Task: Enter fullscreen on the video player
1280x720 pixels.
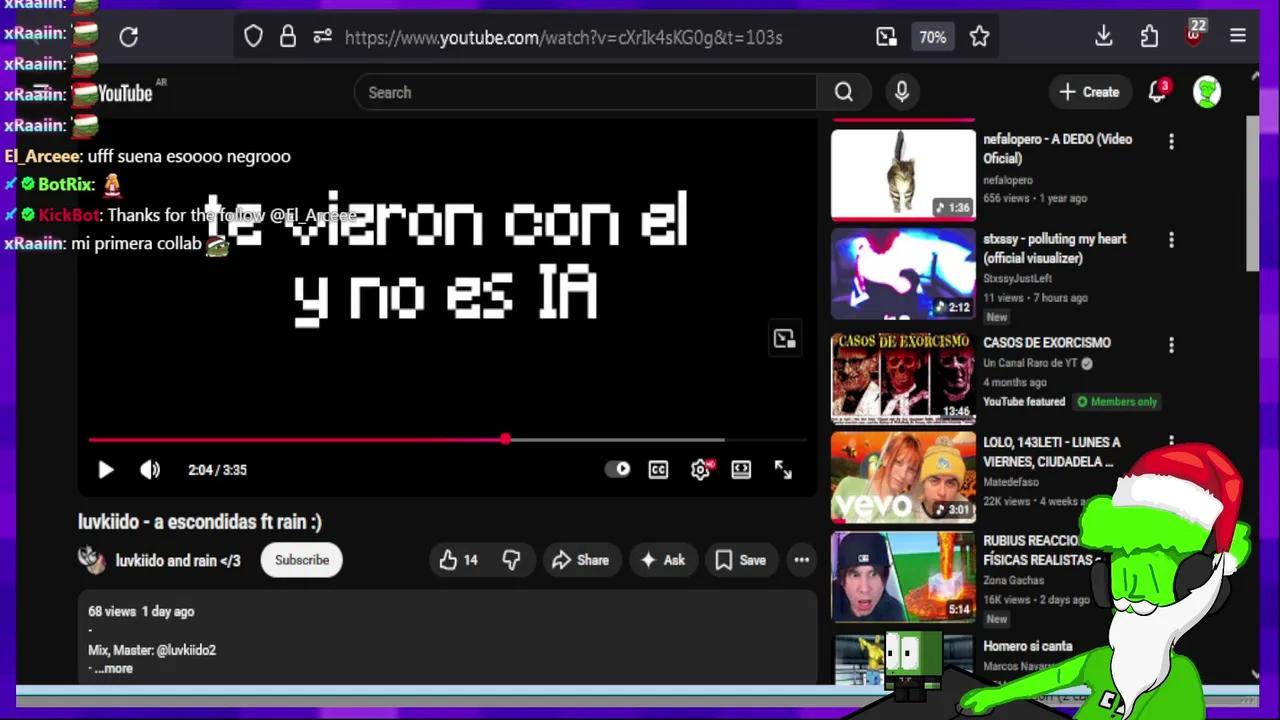Action: coord(783,469)
